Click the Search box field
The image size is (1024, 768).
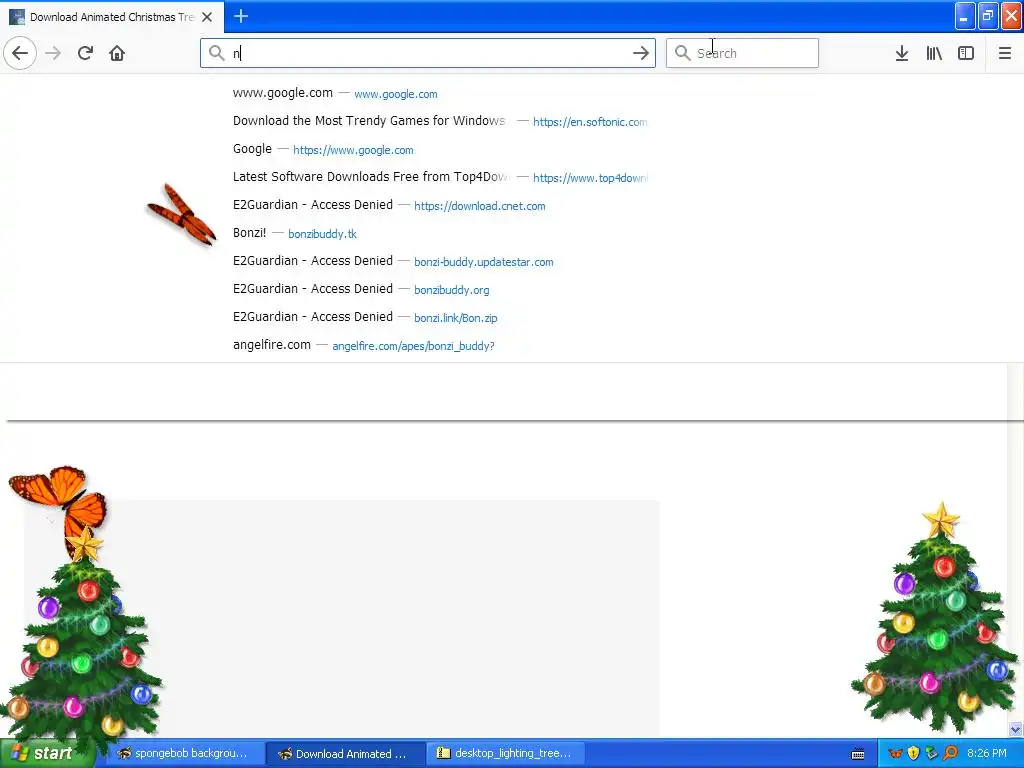tap(742, 53)
